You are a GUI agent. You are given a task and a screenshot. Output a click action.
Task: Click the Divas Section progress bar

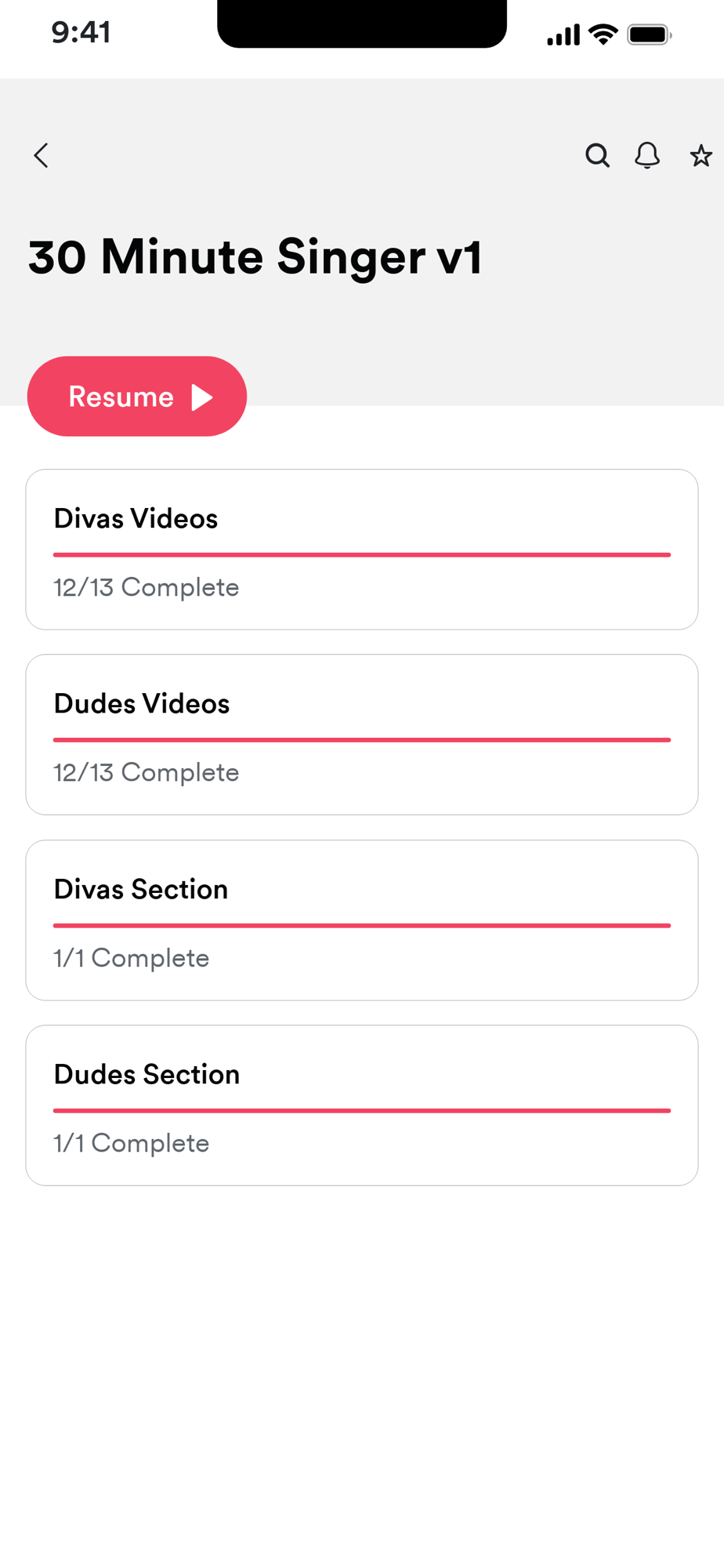(362, 926)
